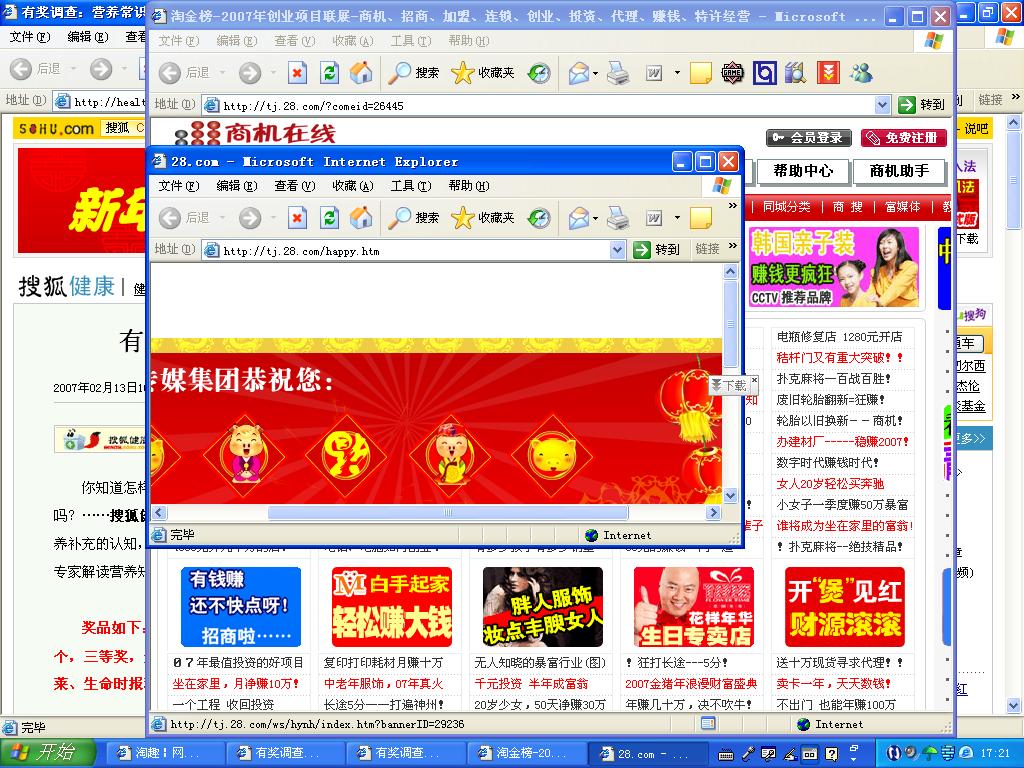Click help question icon on taskbar language bar

coord(831,754)
